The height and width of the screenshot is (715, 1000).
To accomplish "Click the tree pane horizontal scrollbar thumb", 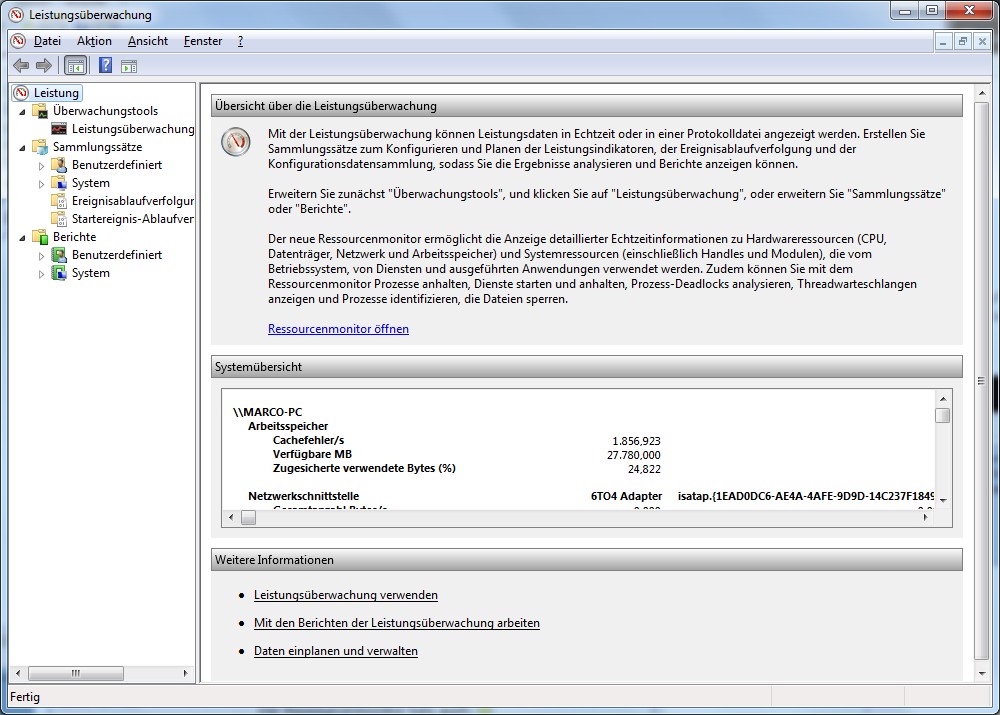I will click(76, 673).
